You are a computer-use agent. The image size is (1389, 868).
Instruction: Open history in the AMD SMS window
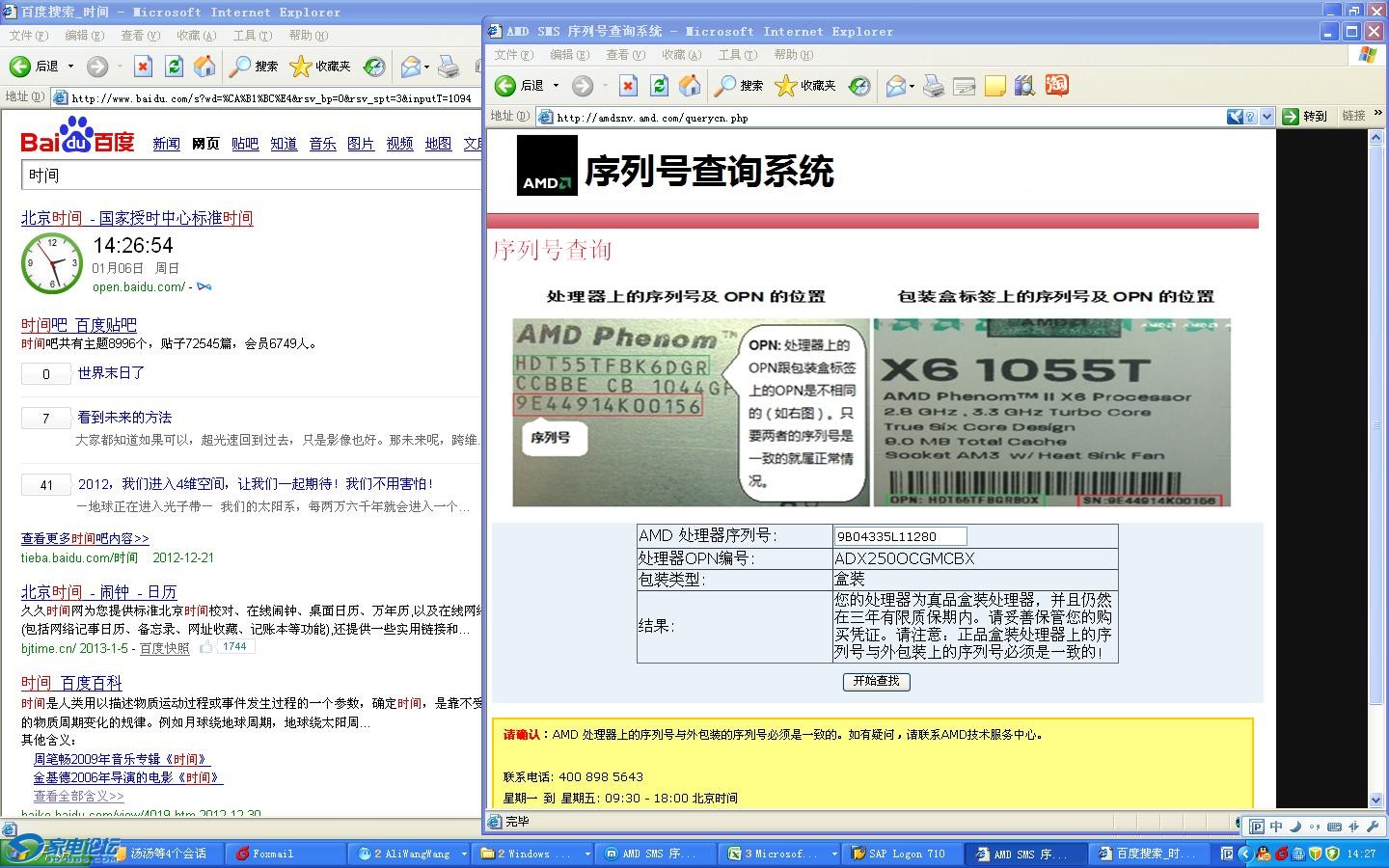coord(858,86)
